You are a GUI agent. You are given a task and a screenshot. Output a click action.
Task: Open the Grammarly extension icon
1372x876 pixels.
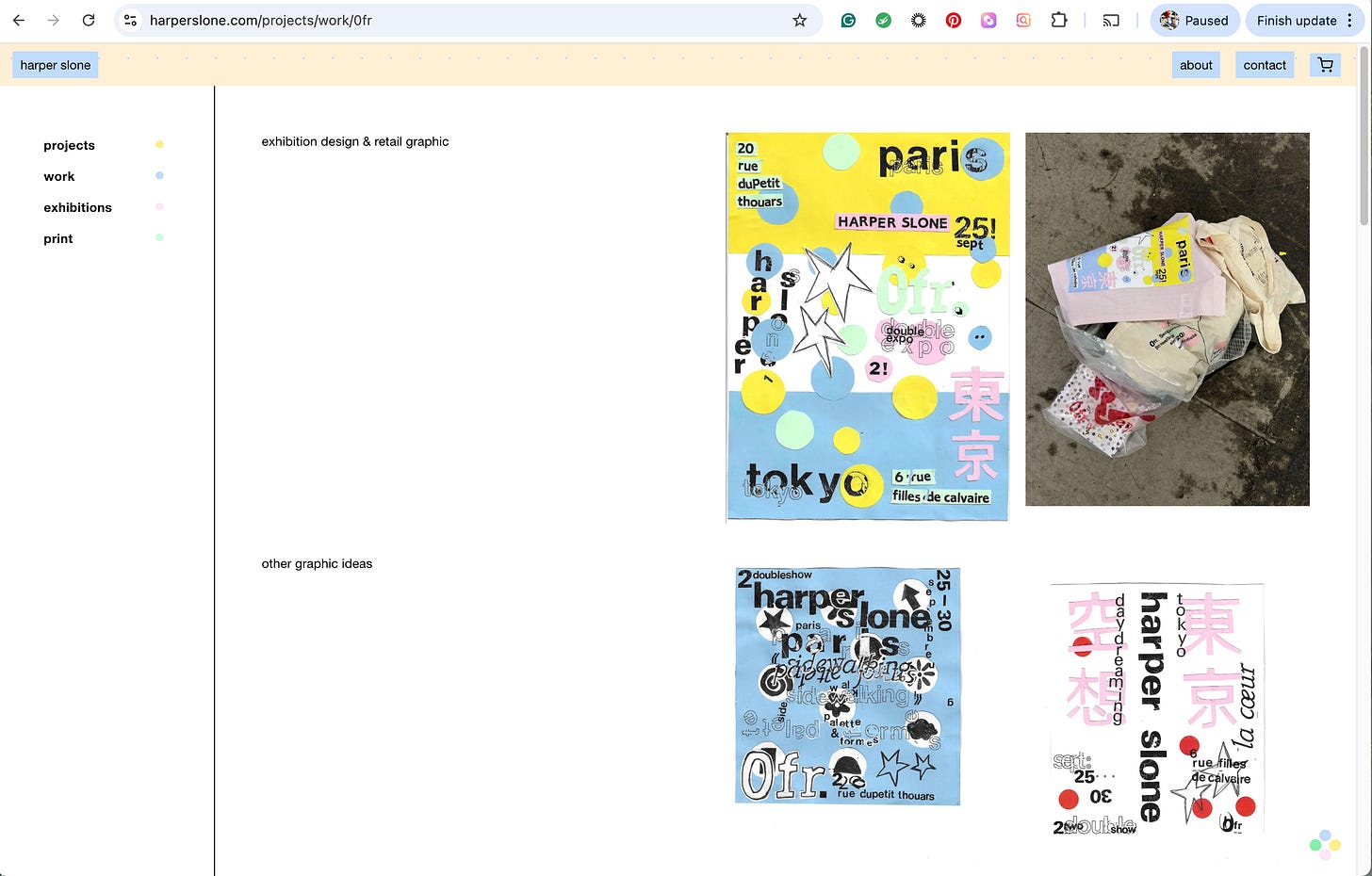pyautogui.click(x=848, y=20)
